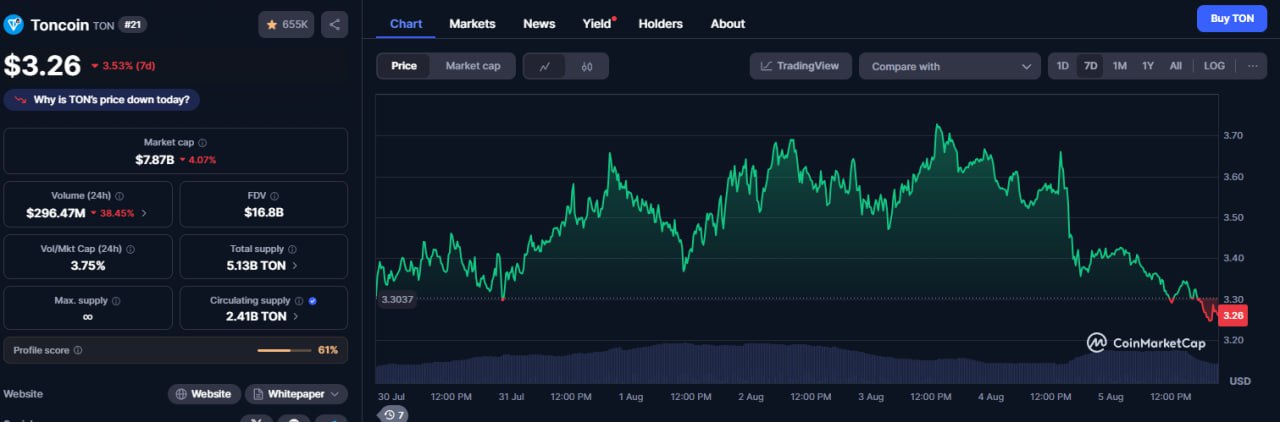Screen dimensions: 1280x422
Task: Click the Circulating supply info icon
Action: (298, 301)
